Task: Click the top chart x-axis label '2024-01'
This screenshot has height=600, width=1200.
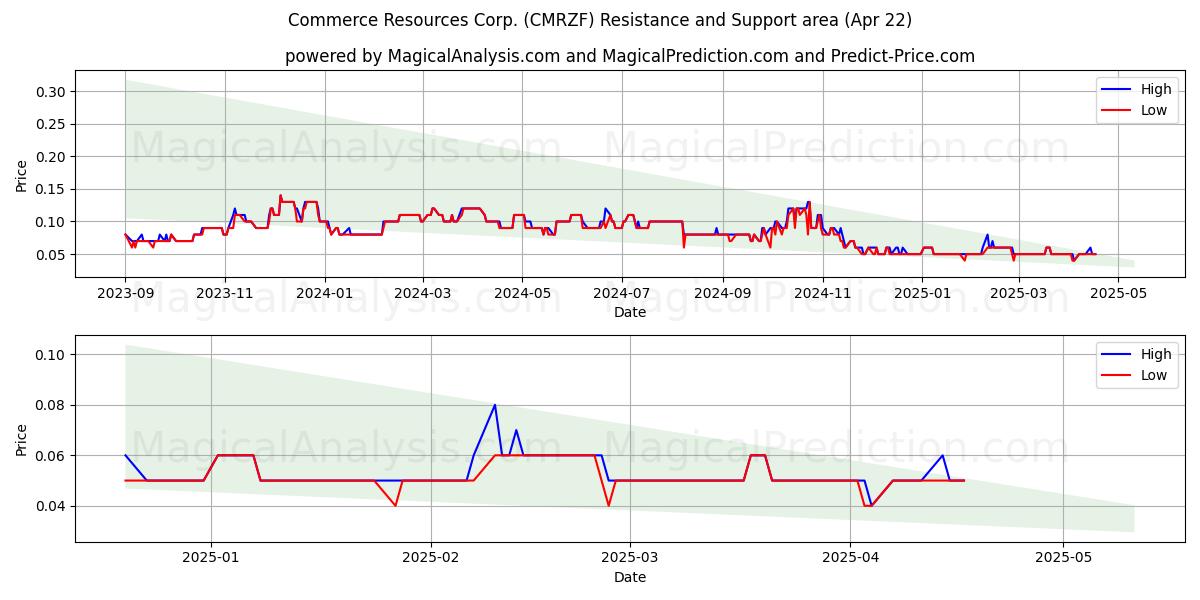Action: pyautogui.click(x=324, y=294)
